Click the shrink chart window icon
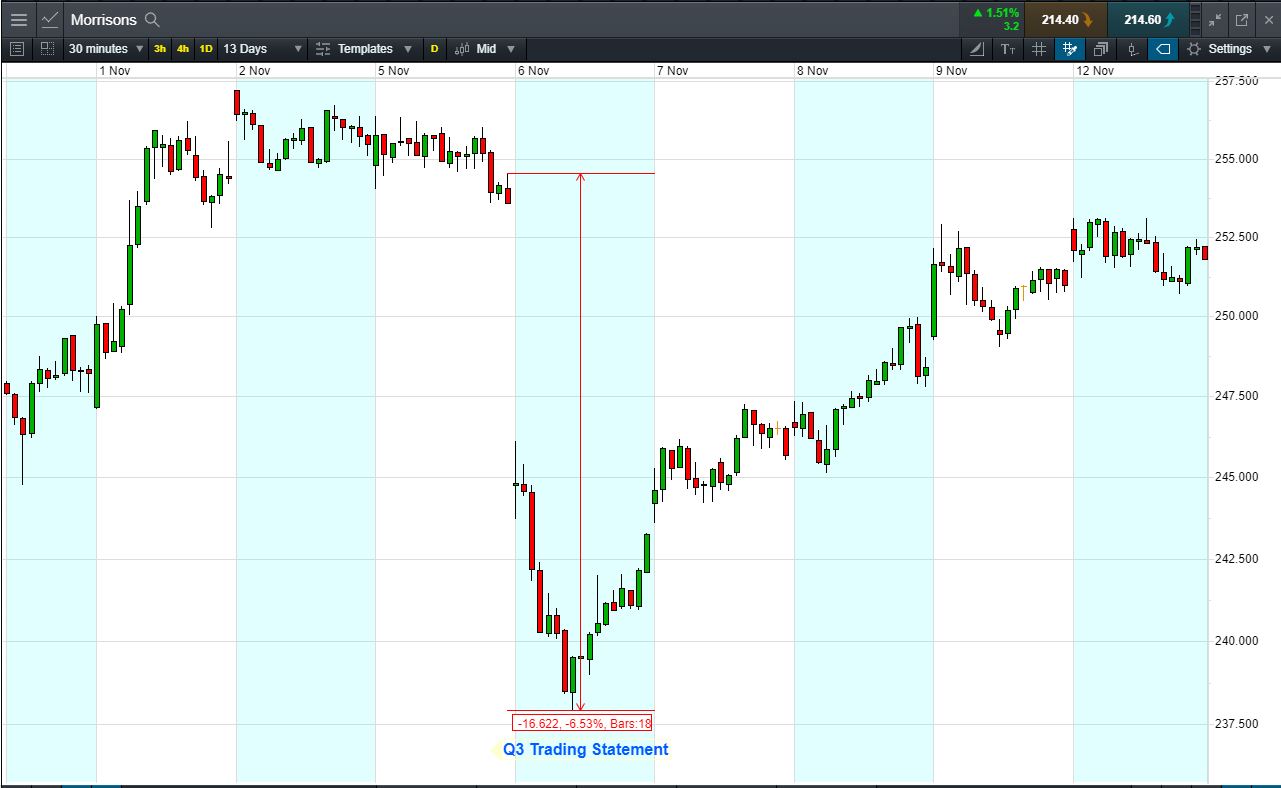1281x788 pixels. [1216, 19]
